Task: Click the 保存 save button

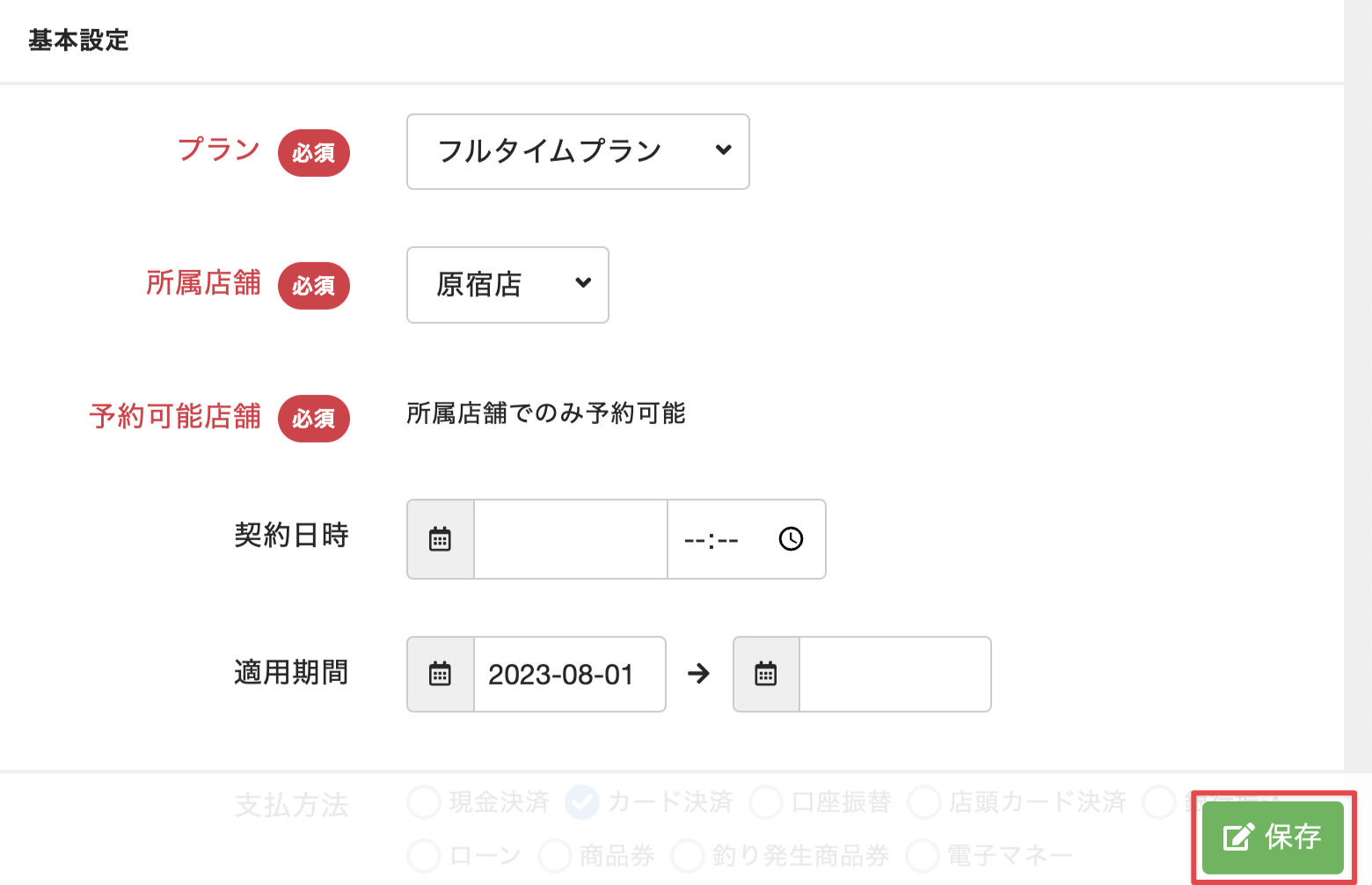Action: [1273, 837]
